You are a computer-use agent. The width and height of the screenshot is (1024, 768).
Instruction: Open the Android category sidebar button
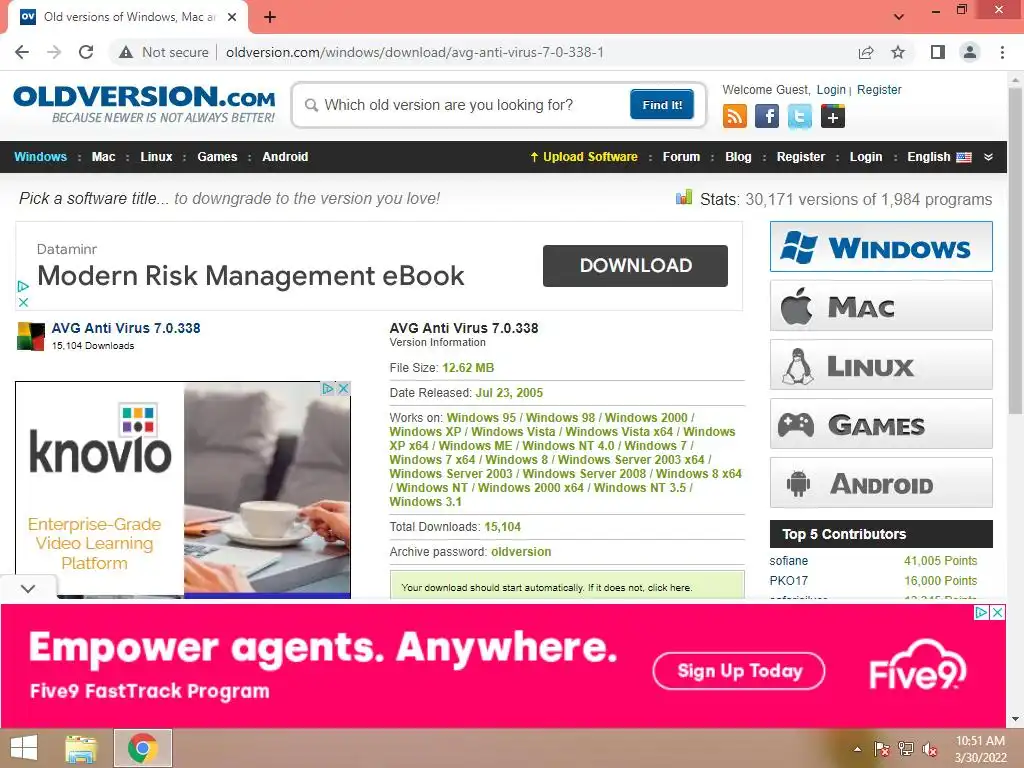881,483
